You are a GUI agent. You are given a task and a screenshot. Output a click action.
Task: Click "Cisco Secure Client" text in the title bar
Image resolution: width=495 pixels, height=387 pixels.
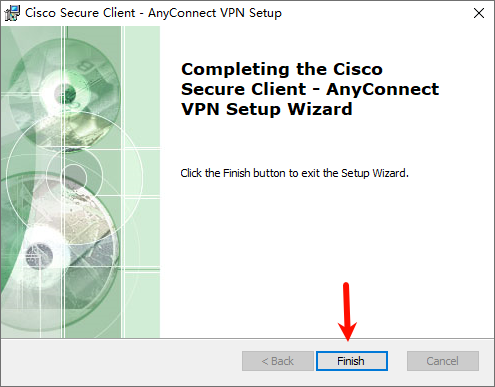click(80, 13)
